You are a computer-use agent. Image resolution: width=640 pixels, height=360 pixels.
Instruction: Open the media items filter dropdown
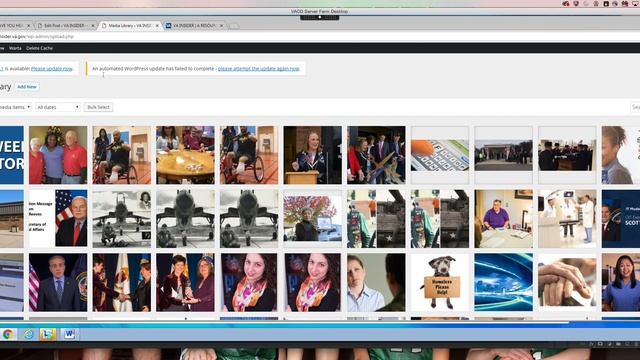[16, 107]
